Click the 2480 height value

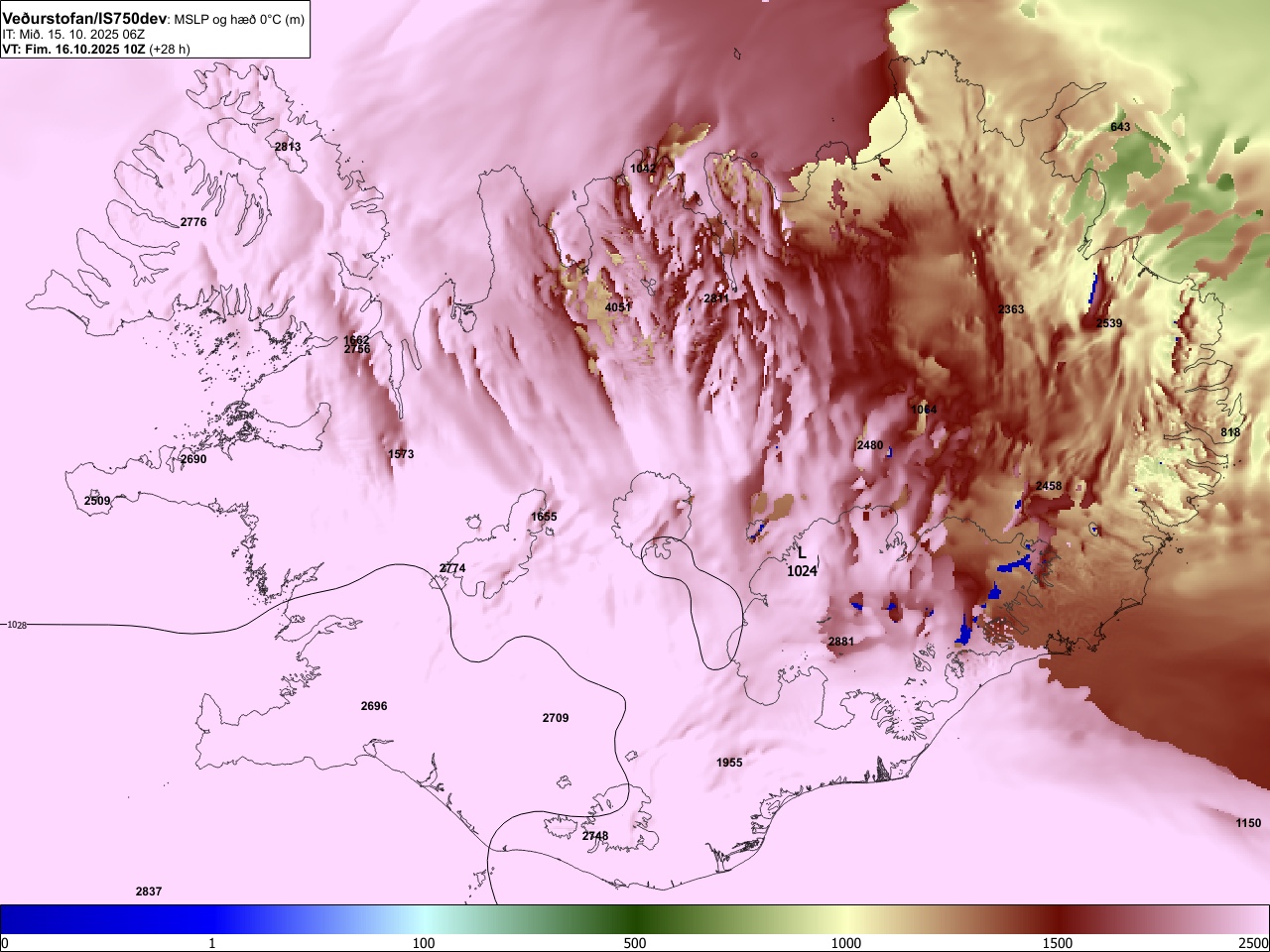click(870, 445)
